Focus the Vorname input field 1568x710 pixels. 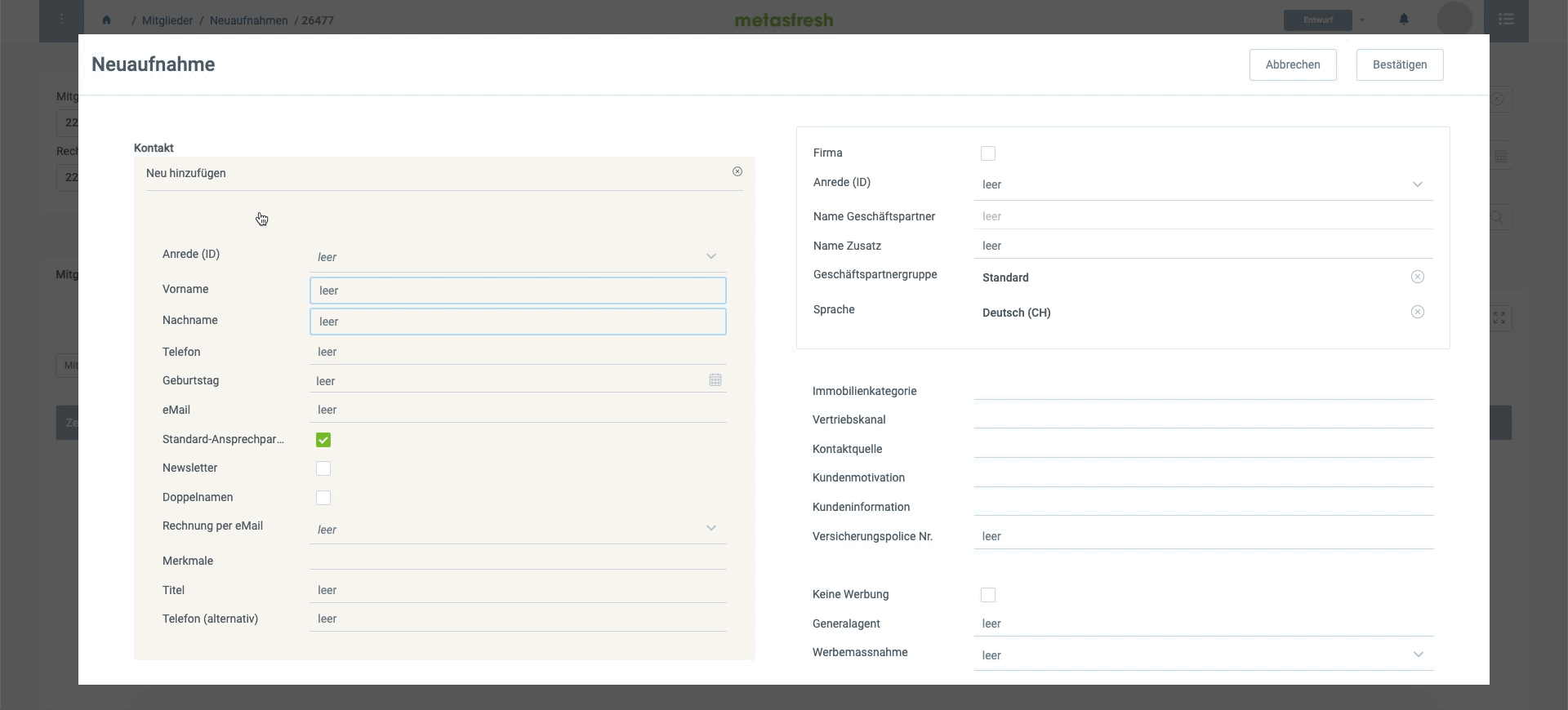tap(518, 291)
